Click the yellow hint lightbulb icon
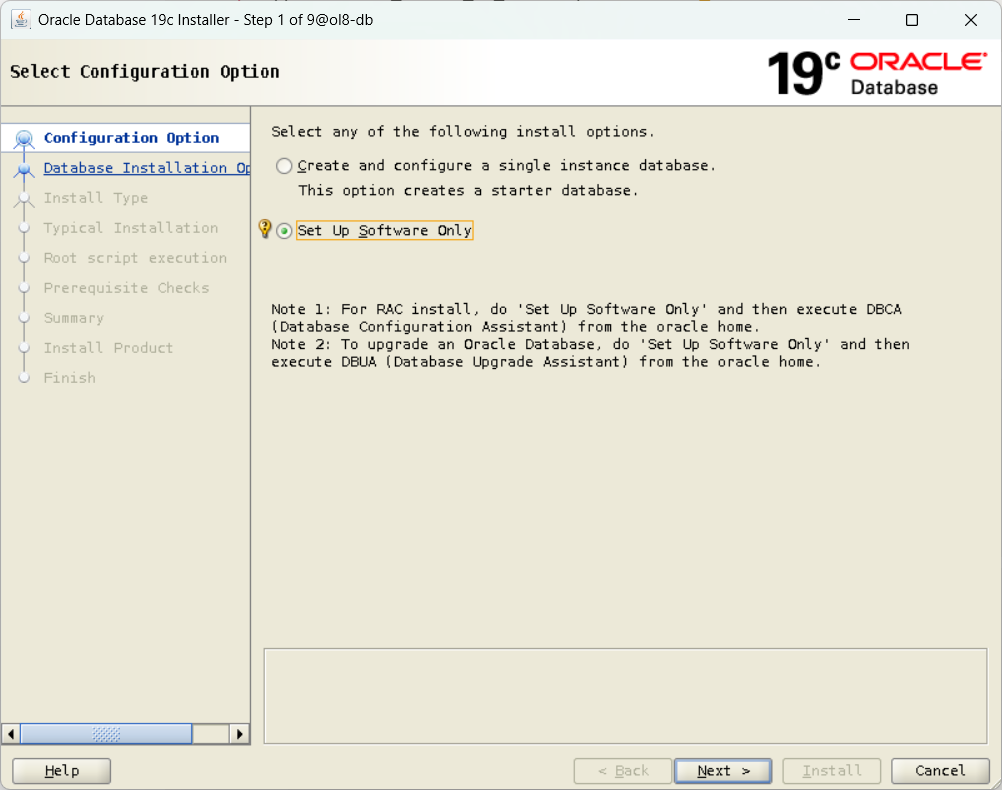This screenshot has width=1002, height=790. 265,229
